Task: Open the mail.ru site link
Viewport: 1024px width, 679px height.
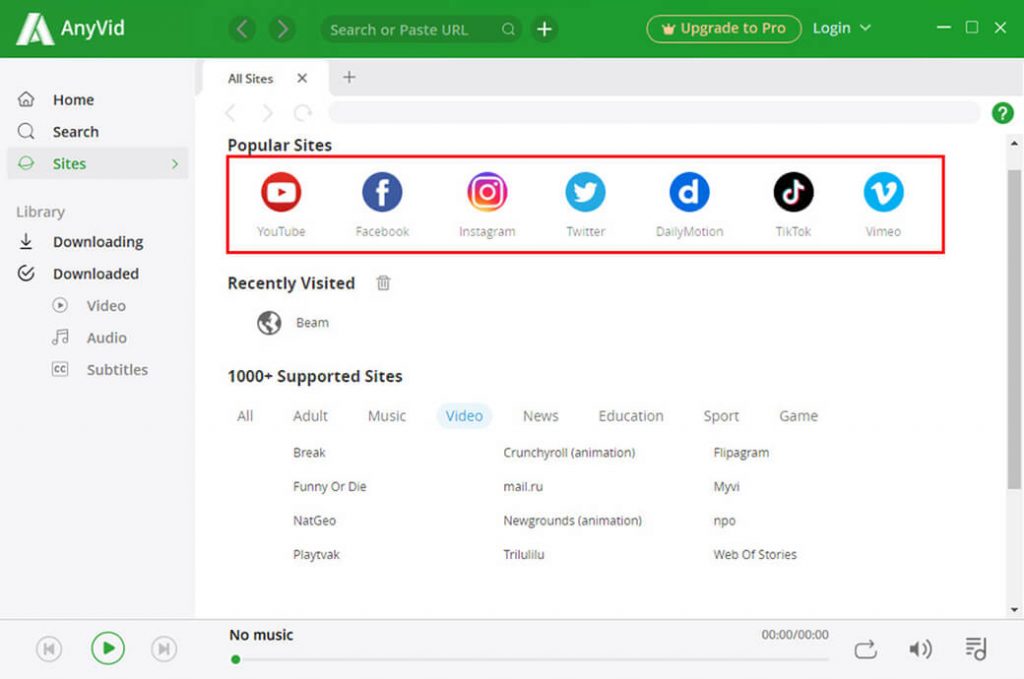Action: pos(523,486)
